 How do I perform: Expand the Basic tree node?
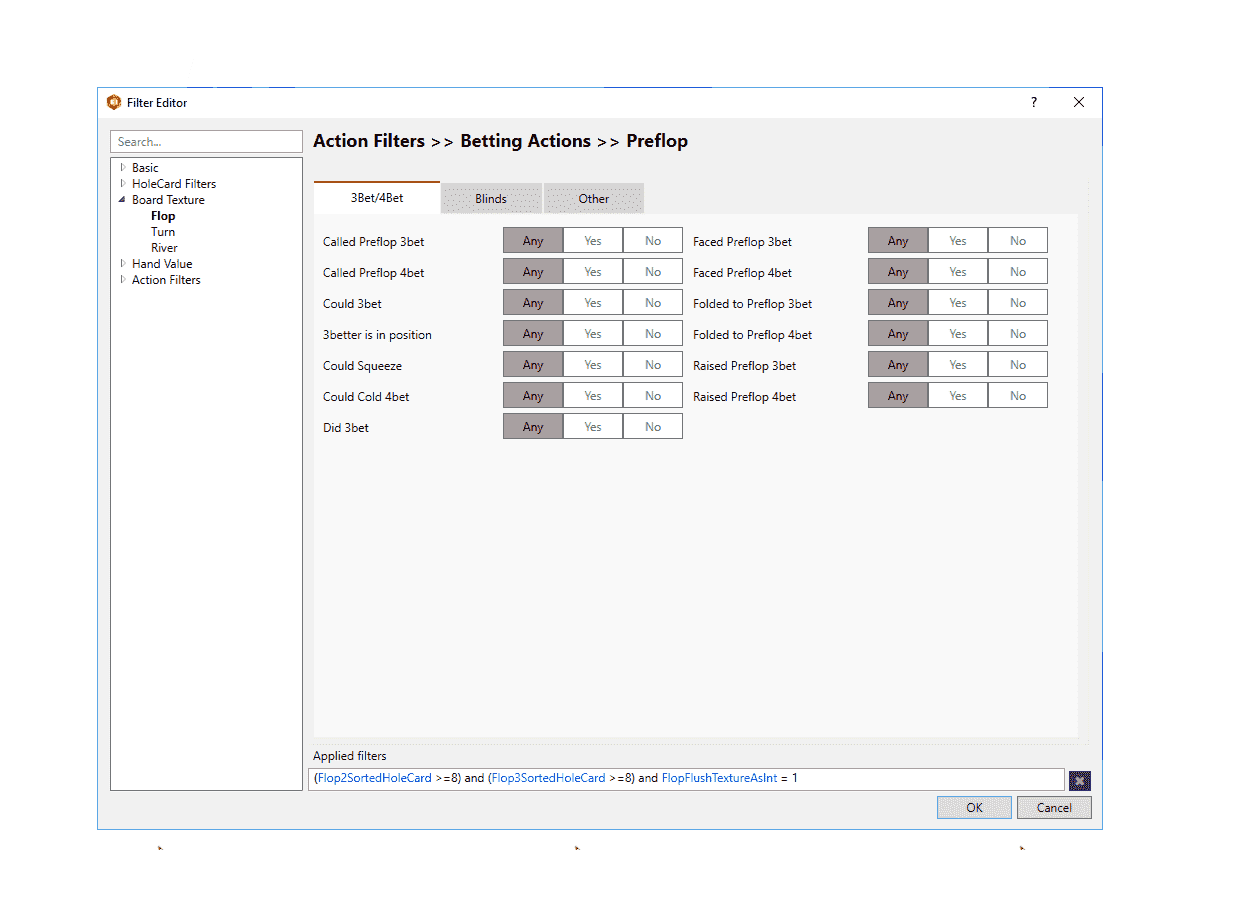123,168
